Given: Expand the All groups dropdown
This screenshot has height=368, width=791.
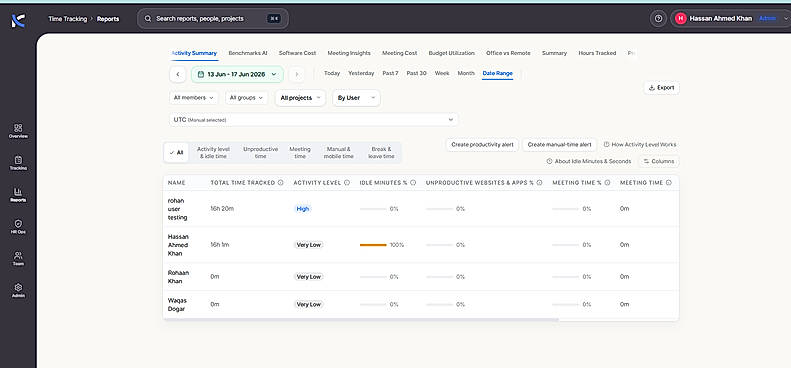Looking at the screenshot, I should (x=246, y=98).
